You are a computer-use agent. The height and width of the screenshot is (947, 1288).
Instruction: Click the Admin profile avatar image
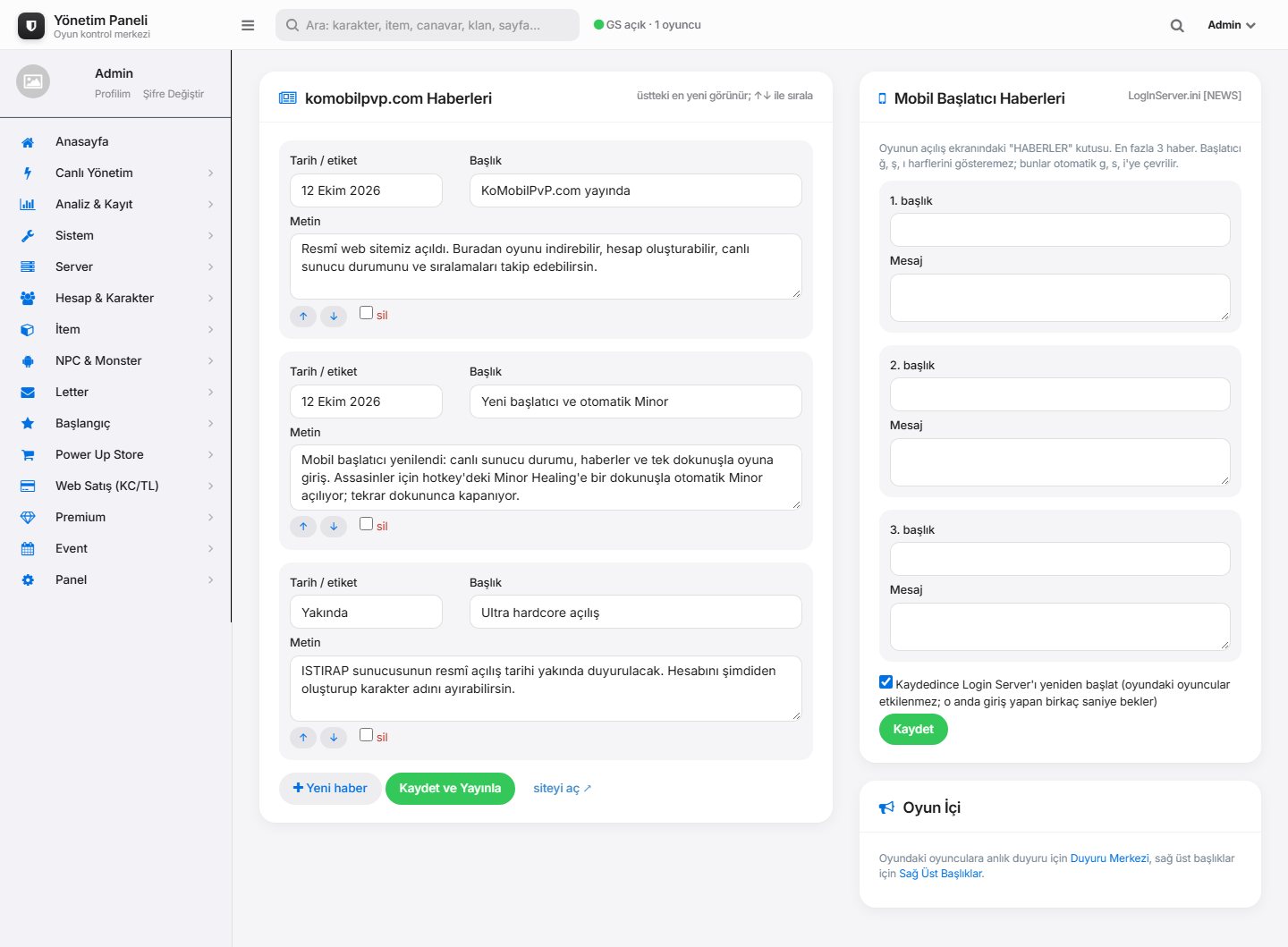tap(33, 81)
